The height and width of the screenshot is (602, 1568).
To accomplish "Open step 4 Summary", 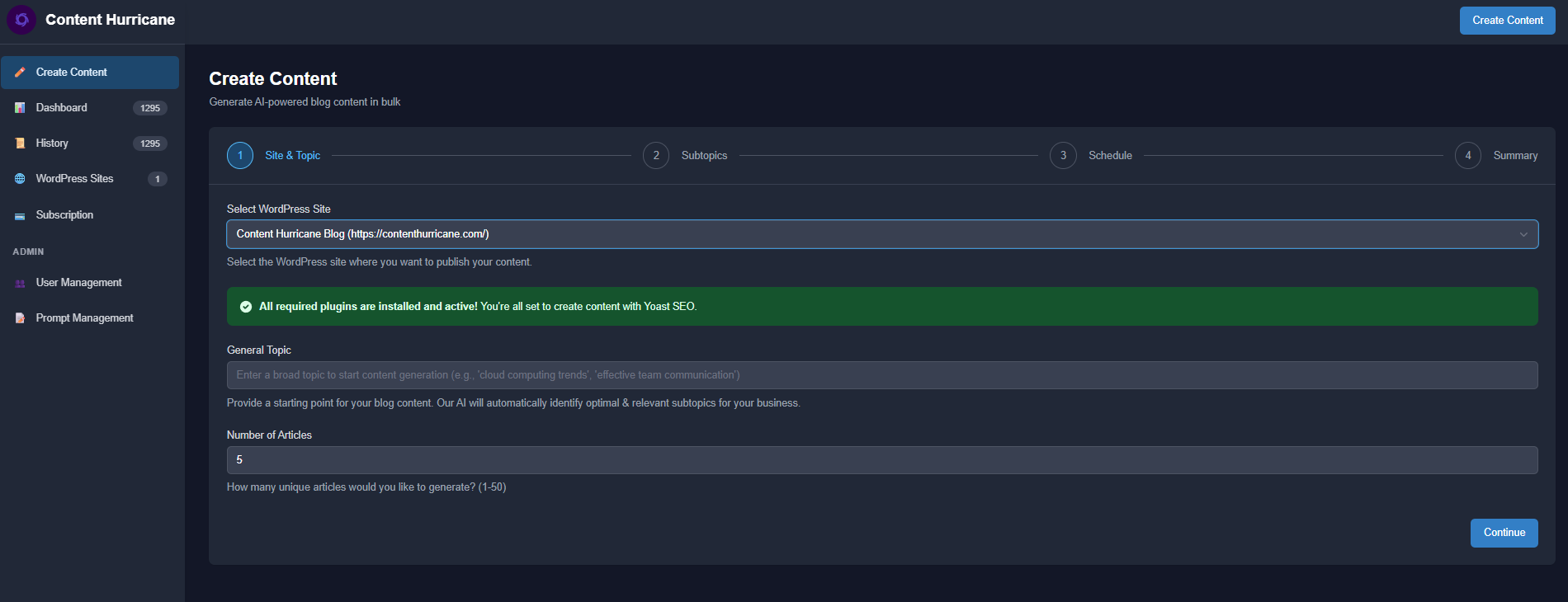I will click(x=1468, y=156).
